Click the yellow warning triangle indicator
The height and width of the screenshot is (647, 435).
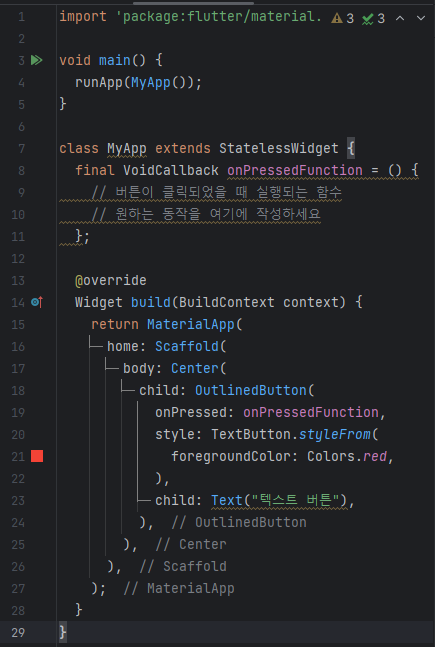pos(337,18)
